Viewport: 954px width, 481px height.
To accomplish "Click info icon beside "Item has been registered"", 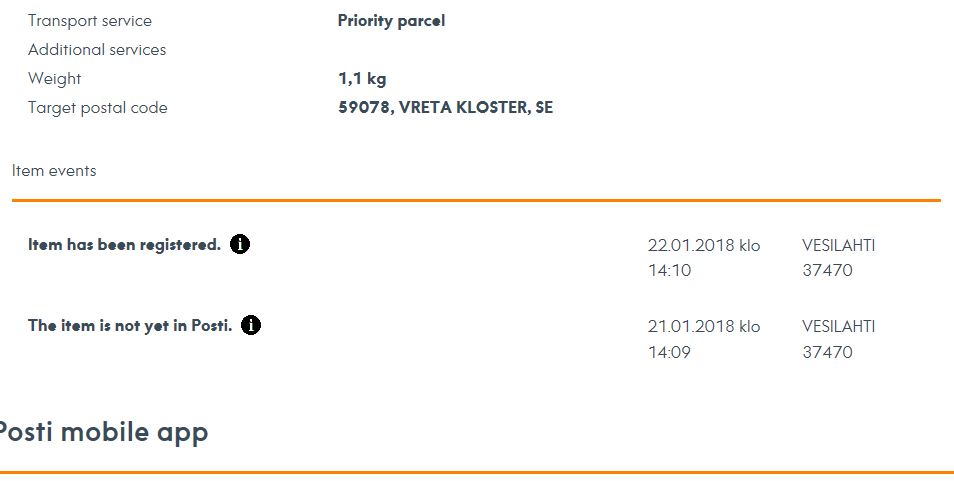I will [x=240, y=244].
